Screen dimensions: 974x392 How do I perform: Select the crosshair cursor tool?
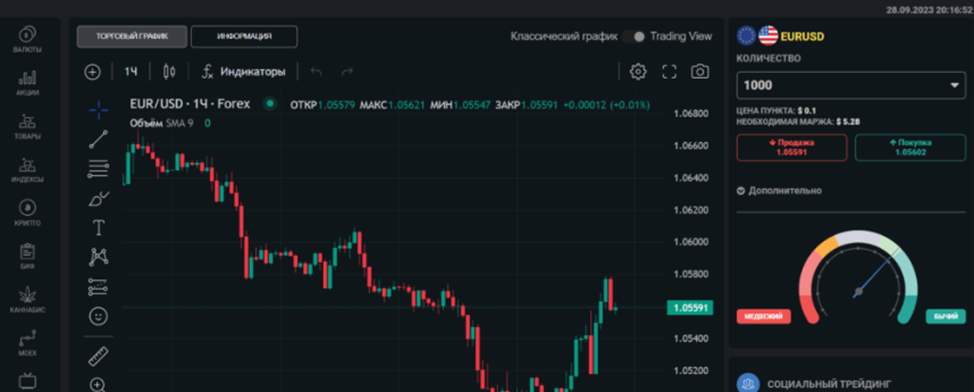click(98, 111)
